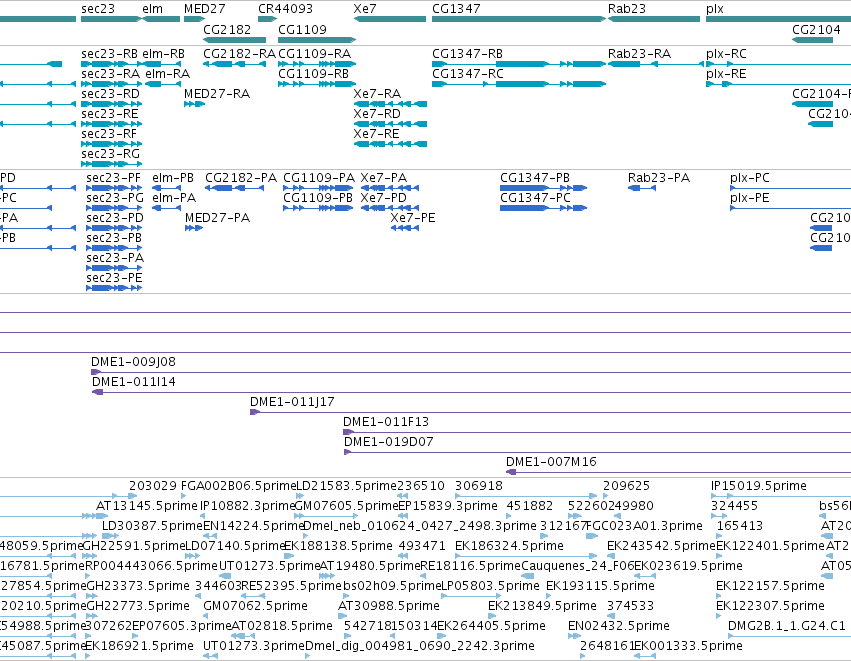Image resolution: width=851 pixels, height=661 pixels.
Task: Click transcript sec23-RB
Action: coord(111,64)
